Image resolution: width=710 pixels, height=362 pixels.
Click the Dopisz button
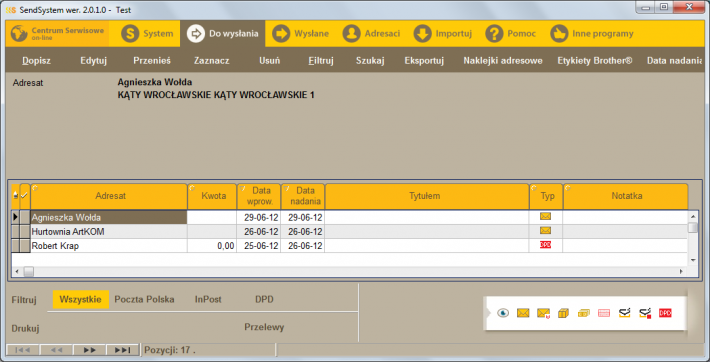[37, 61]
